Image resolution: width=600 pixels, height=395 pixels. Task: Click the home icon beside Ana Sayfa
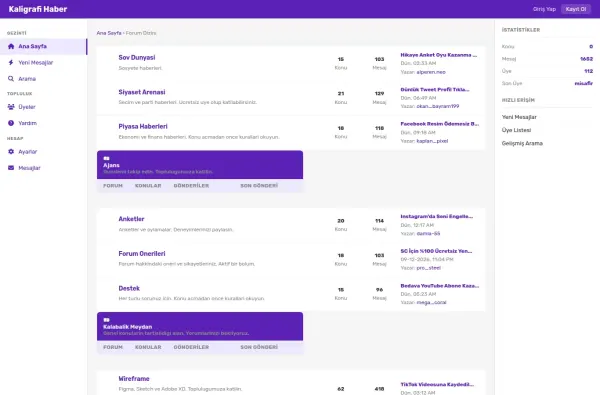click(x=11, y=46)
